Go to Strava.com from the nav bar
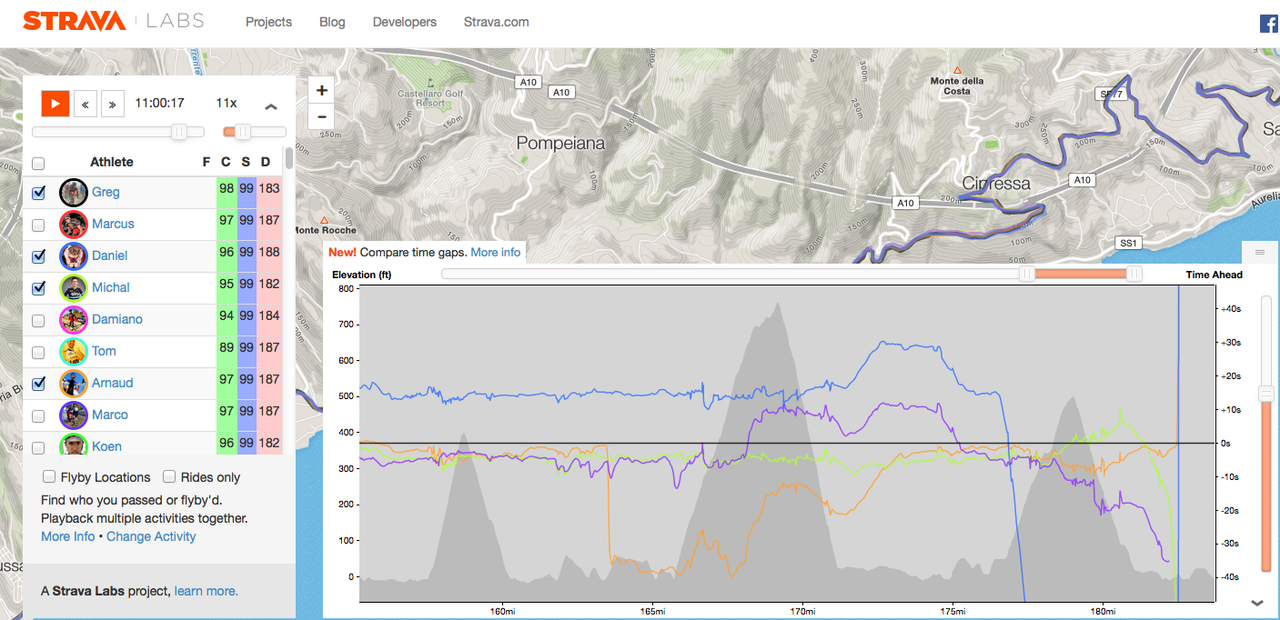Screen dimensions: 1280x620 [496, 22]
